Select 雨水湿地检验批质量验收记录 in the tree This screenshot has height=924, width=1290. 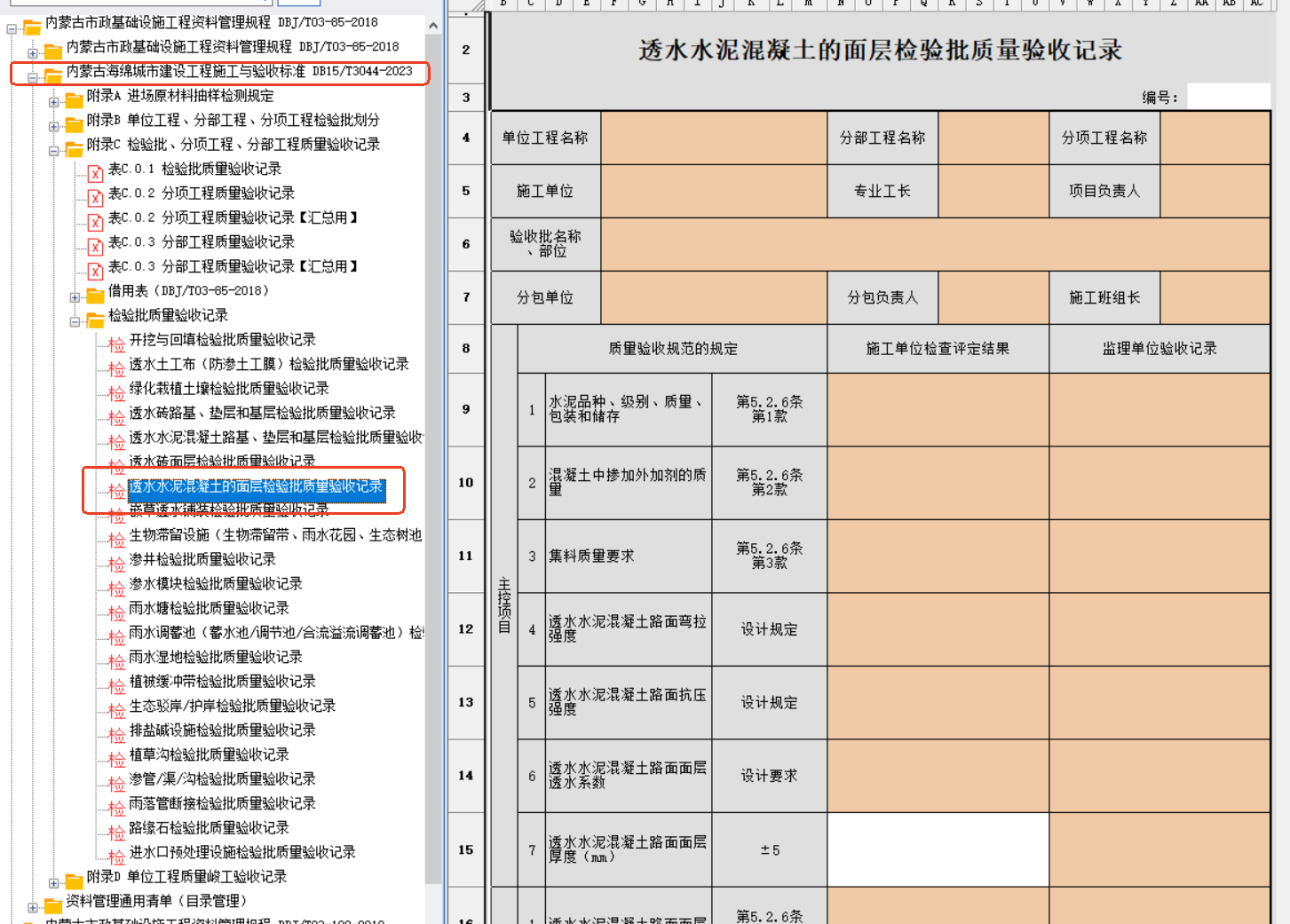click(x=216, y=657)
